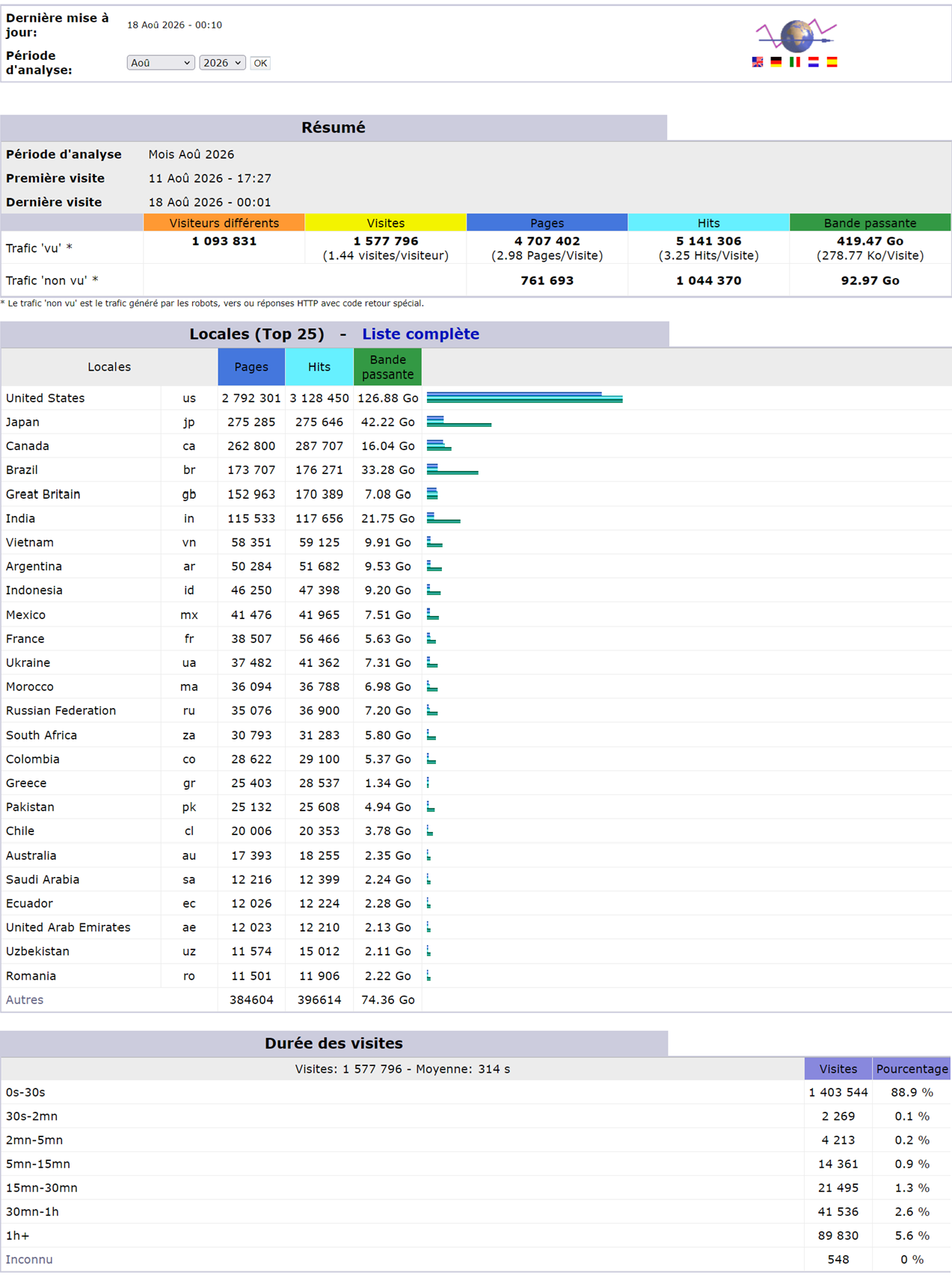
Task: Click the 419.47 Go bandwidth total
Action: 870,241
